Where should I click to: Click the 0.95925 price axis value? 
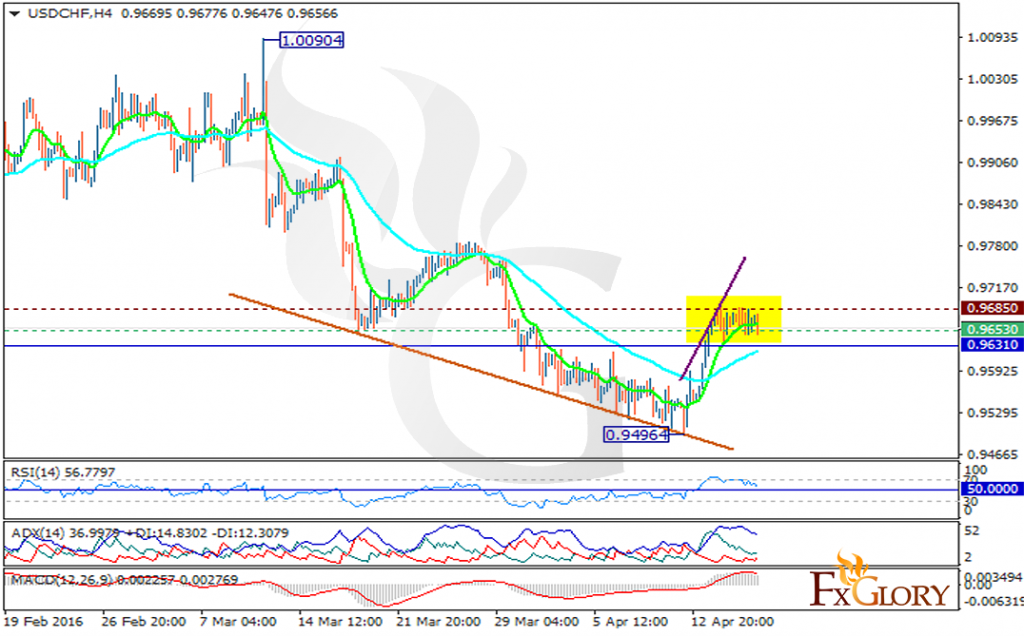(x=993, y=371)
